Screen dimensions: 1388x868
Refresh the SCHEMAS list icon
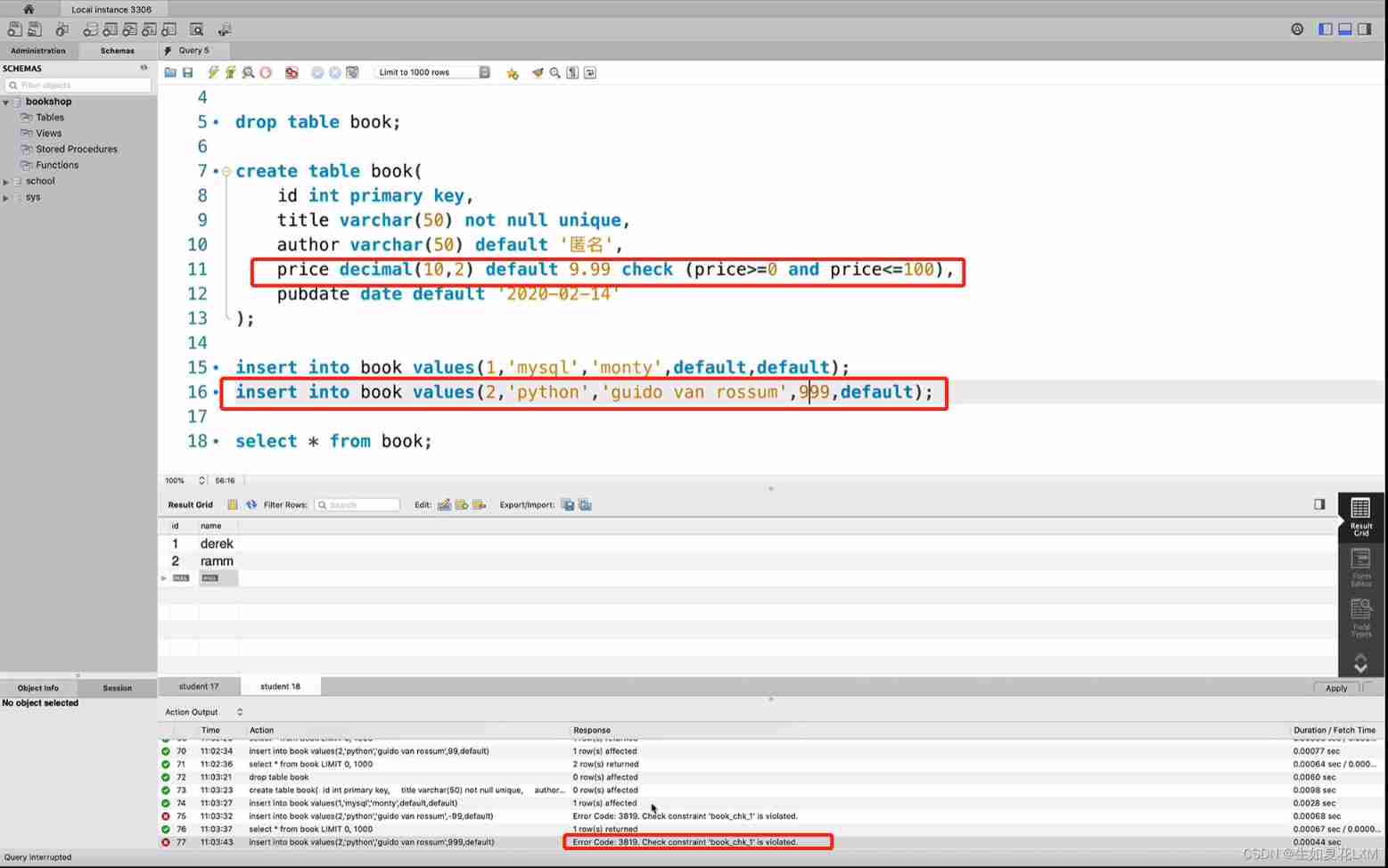144,68
